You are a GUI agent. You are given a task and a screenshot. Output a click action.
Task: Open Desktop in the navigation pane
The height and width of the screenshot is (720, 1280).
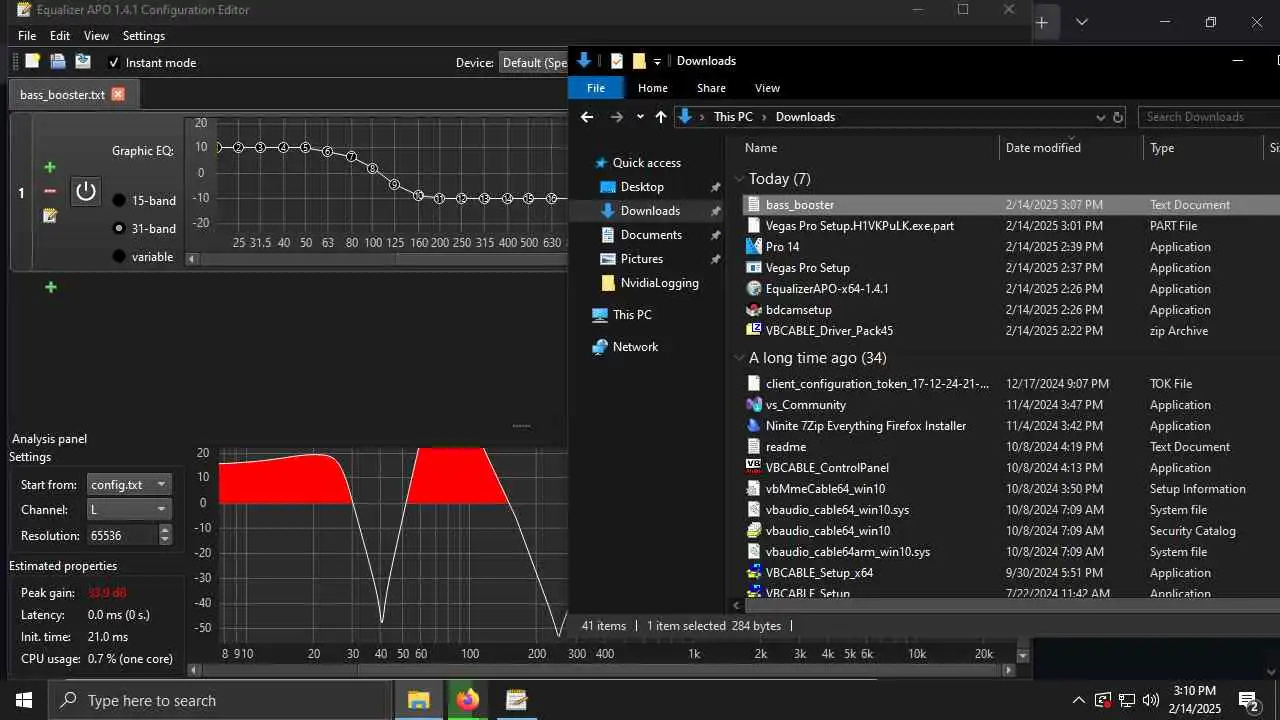pos(641,187)
